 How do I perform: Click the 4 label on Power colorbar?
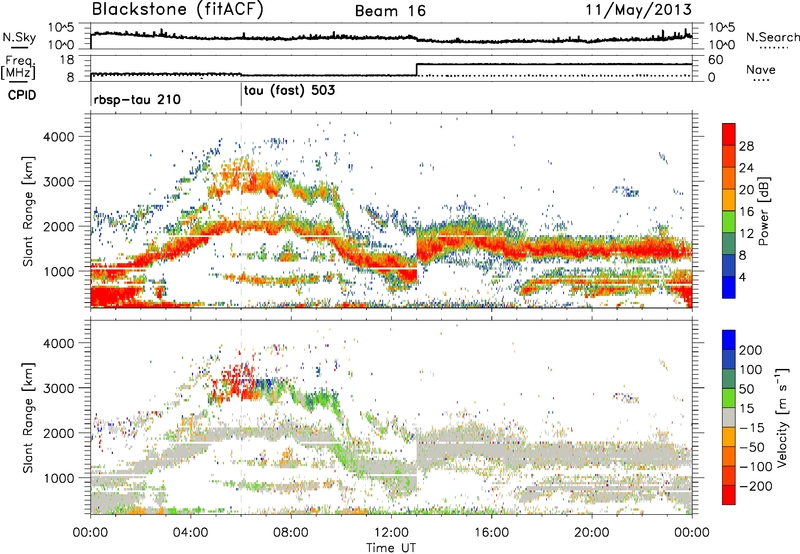tap(743, 277)
